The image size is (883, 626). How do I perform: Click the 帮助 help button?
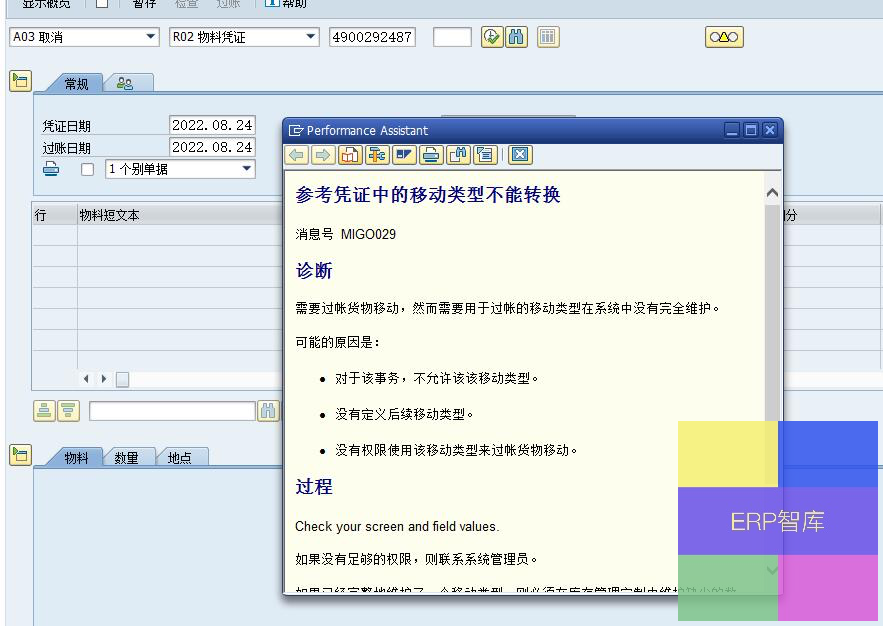pos(286,3)
